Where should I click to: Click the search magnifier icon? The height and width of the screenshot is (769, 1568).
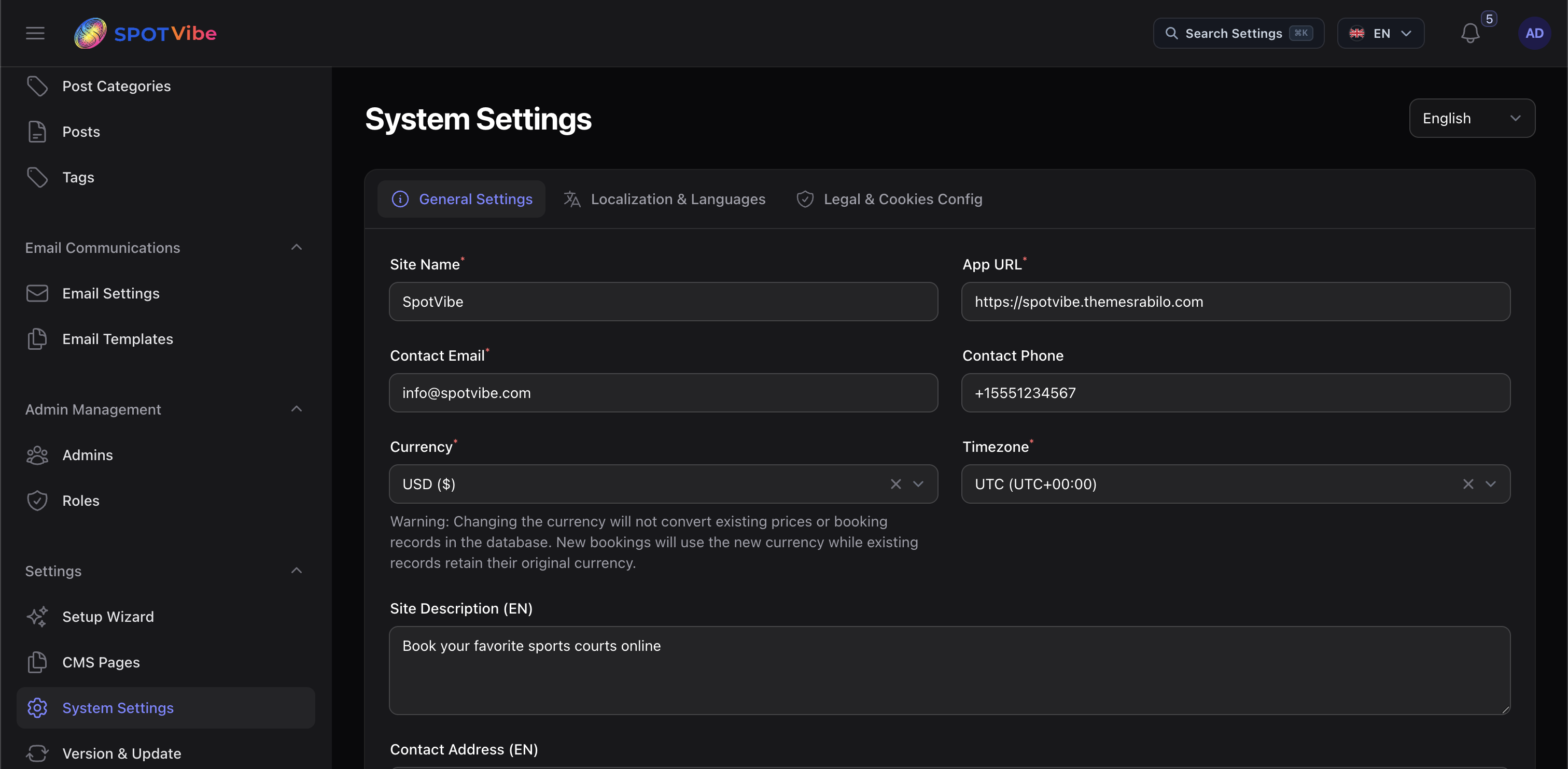(1171, 33)
